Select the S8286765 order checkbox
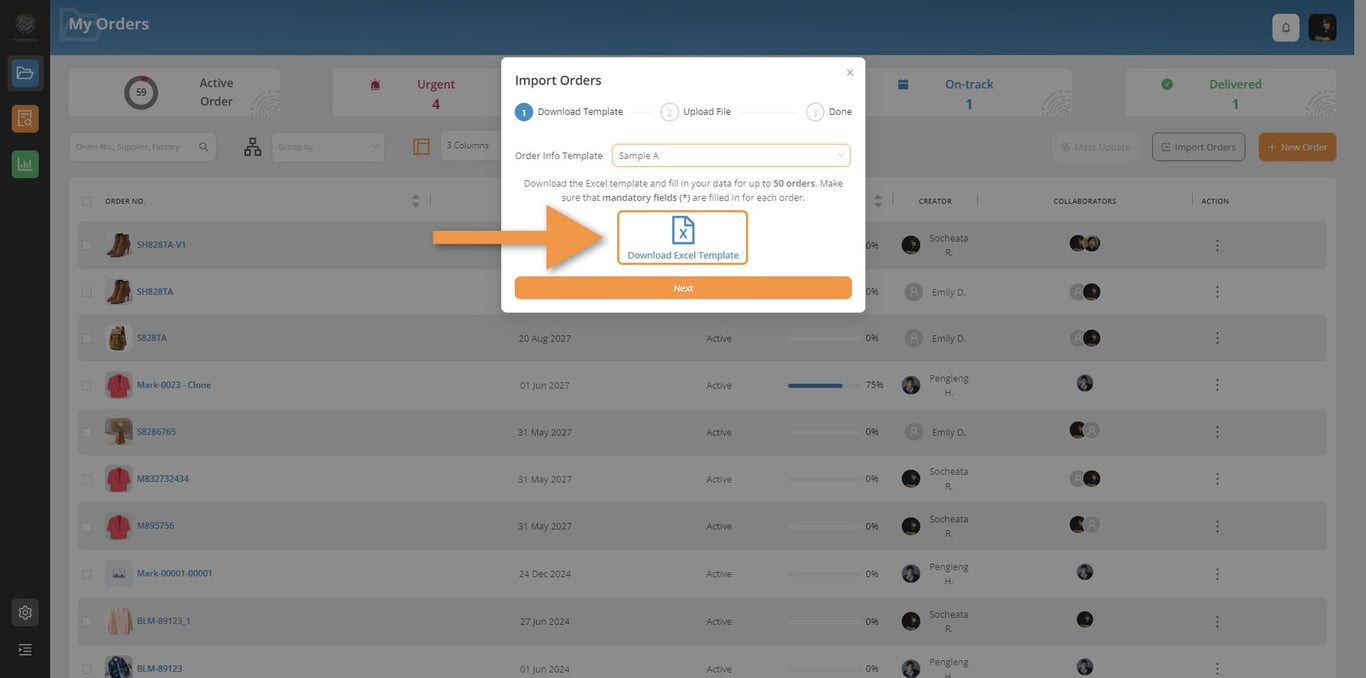Image resolution: width=1366 pixels, height=678 pixels. coord(87,432)
